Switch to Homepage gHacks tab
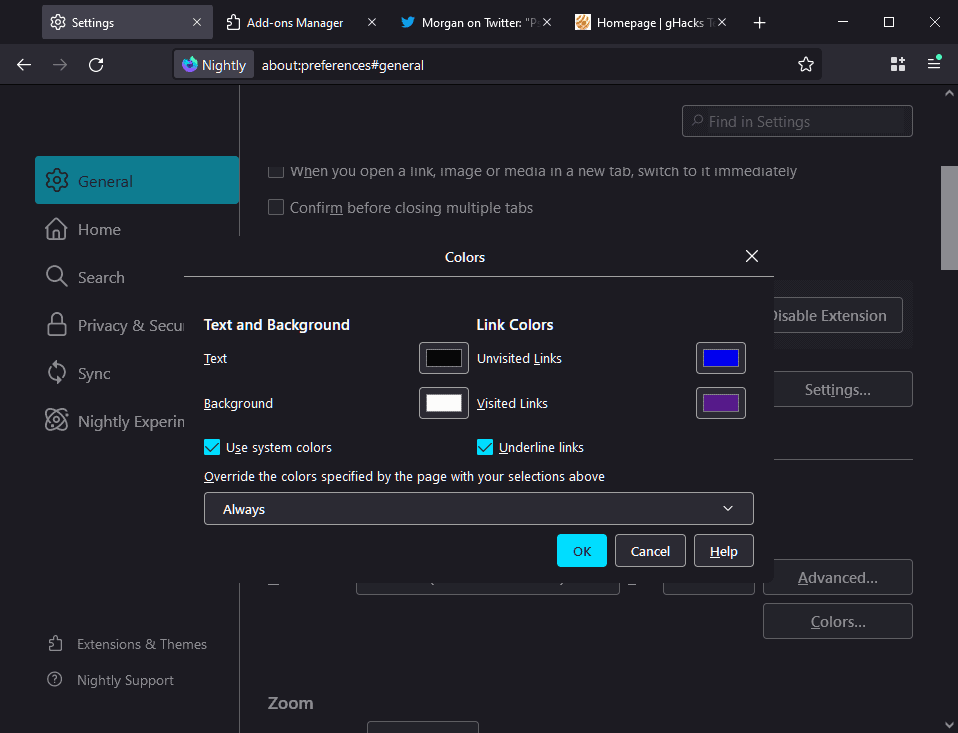 pyautogui.click(x=651, y=22)
